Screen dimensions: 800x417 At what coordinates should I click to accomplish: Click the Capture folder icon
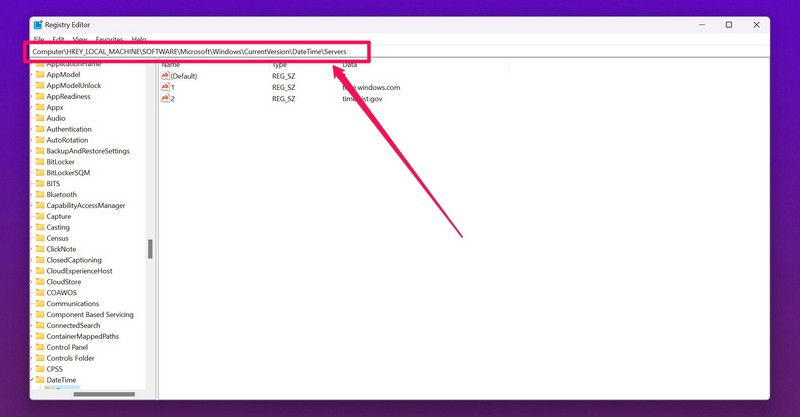[40, 216]
